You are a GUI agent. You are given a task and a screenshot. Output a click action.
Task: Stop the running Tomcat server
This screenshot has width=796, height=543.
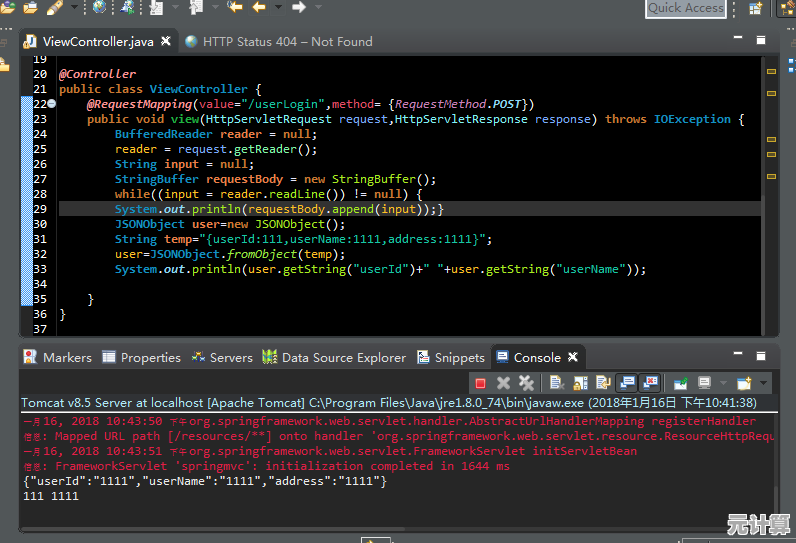(480, 384)
